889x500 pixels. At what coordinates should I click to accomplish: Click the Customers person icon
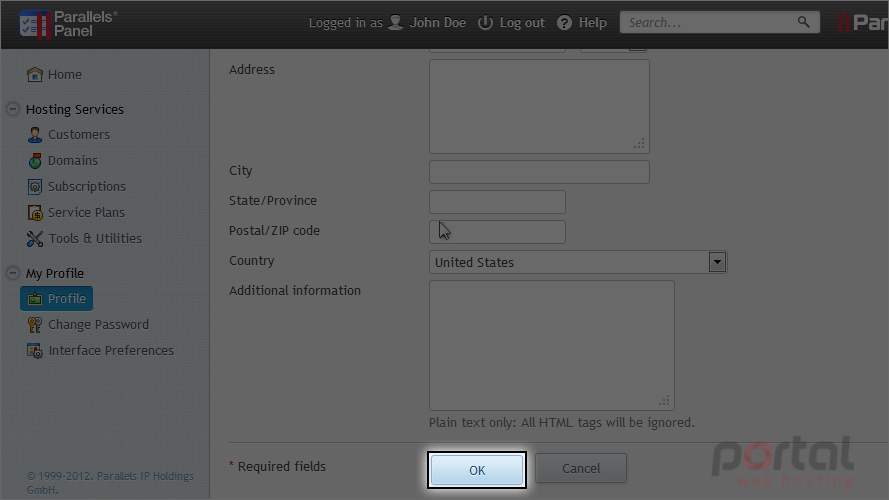pyautogui.click(x=35, y=134)
